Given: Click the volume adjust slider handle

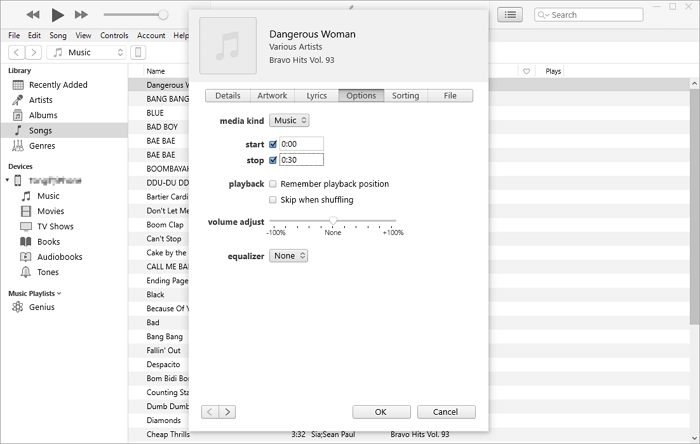Looking at the screenshot, I should click(x=333, y=220).
